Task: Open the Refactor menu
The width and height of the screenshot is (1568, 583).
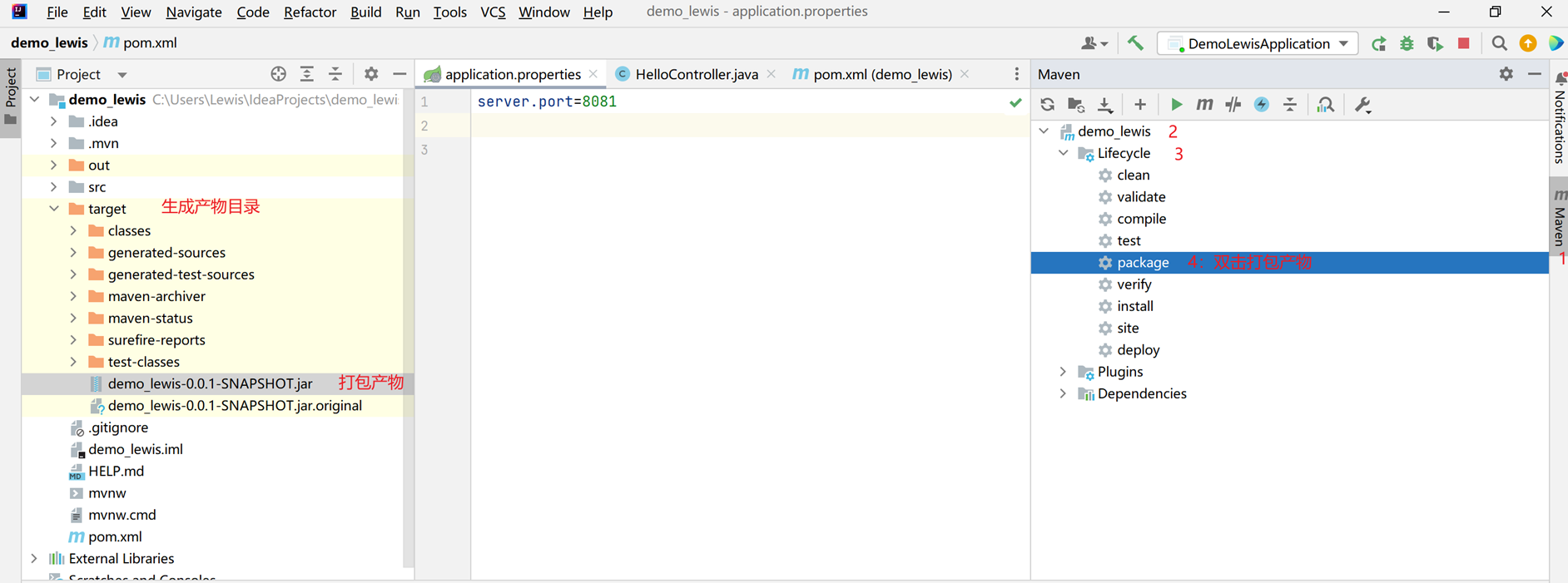Action: pos(310,12)
